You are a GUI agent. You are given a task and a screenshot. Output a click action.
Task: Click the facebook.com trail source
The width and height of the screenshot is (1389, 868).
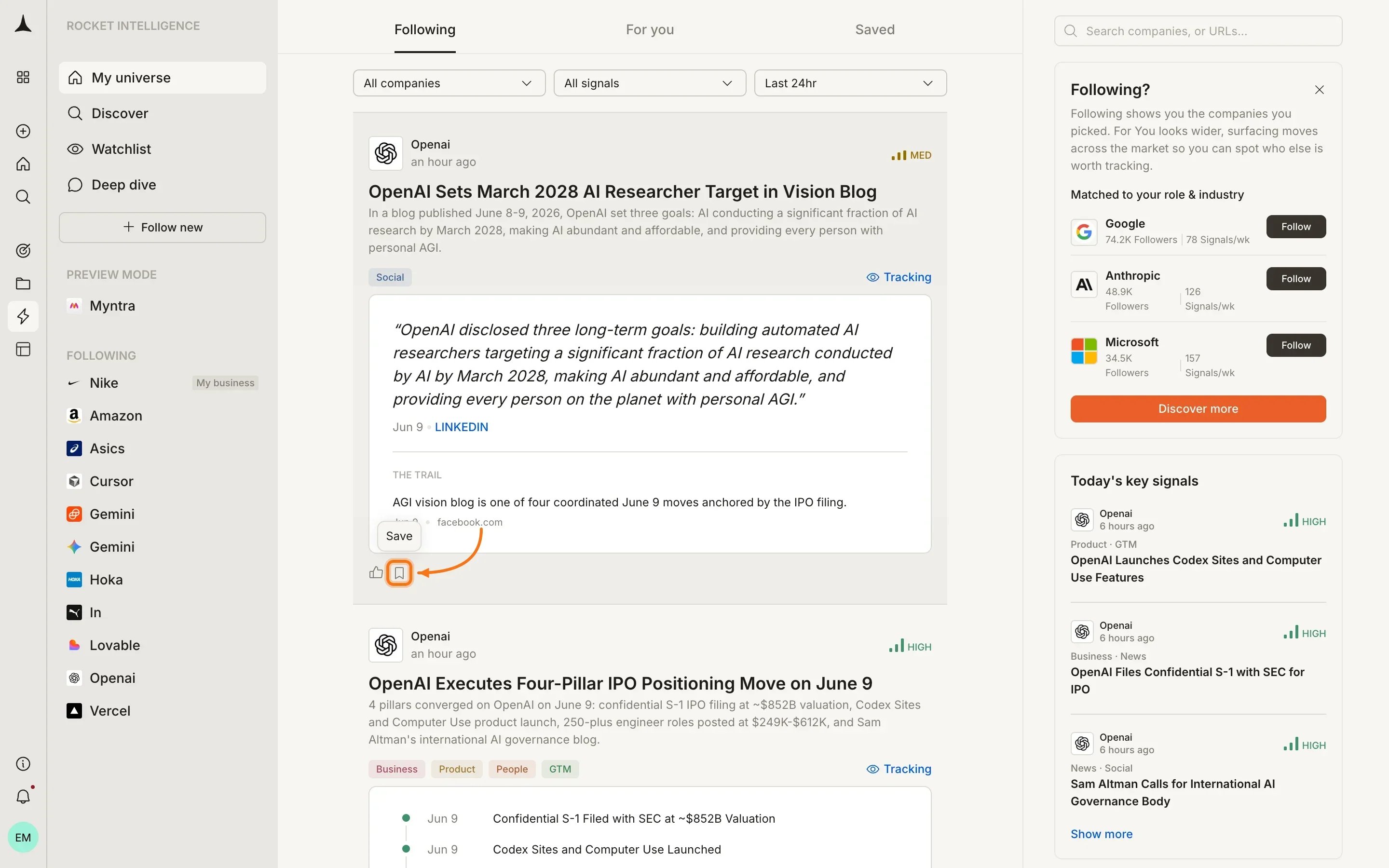point(469,522)
